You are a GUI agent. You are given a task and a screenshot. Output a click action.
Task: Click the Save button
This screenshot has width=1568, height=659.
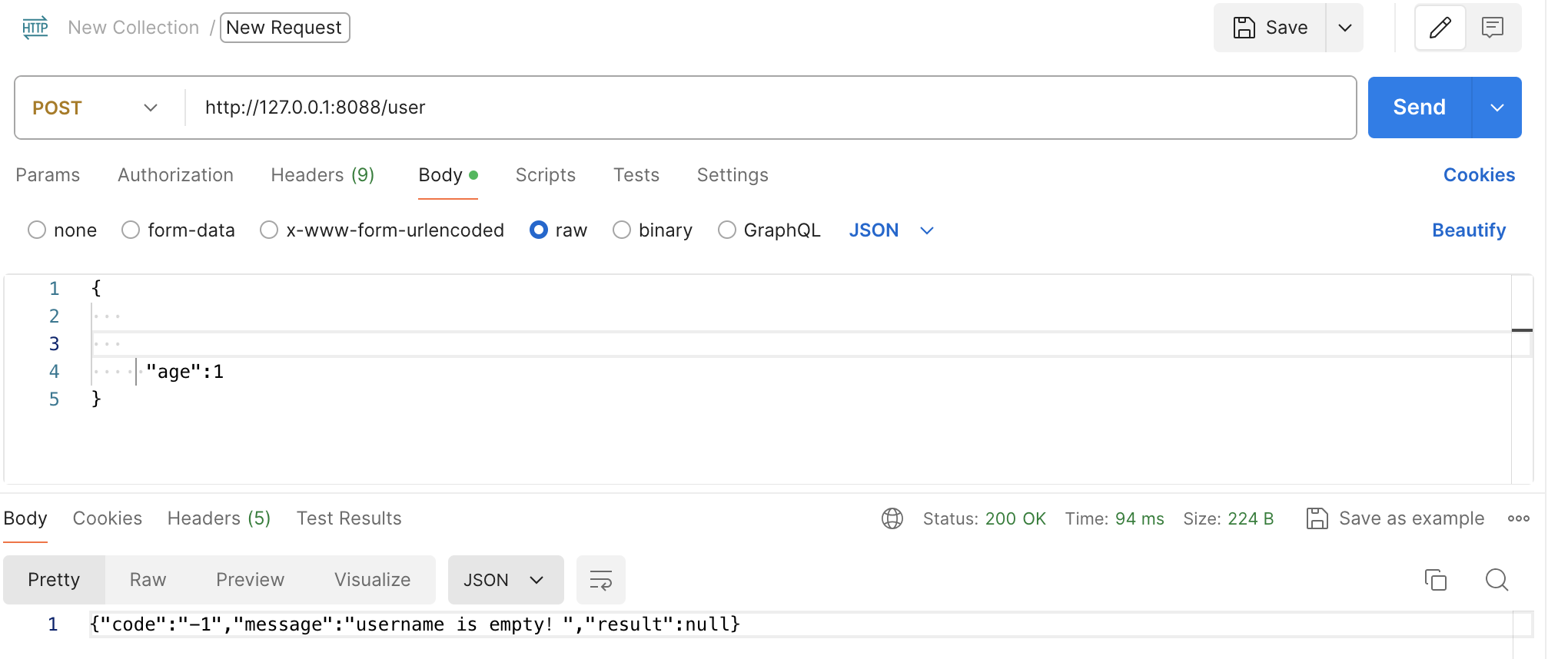pyautogui.click(x=1271, y=28)
